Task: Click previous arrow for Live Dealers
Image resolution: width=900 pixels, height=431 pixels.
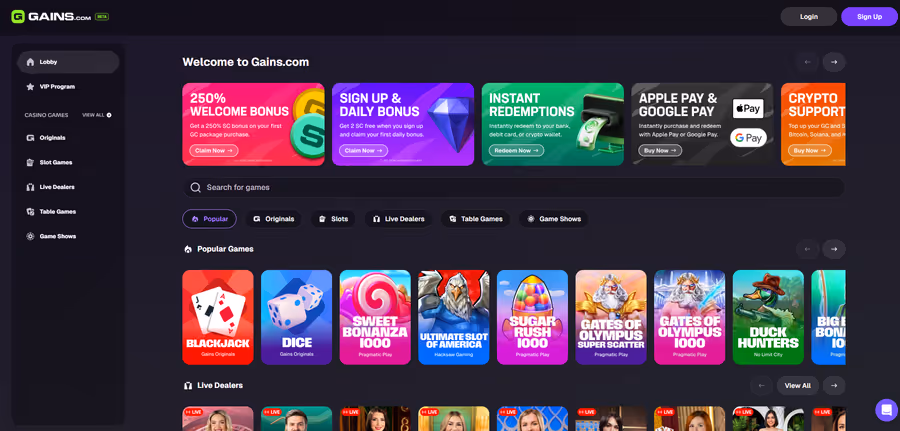Action: [762, 386]
